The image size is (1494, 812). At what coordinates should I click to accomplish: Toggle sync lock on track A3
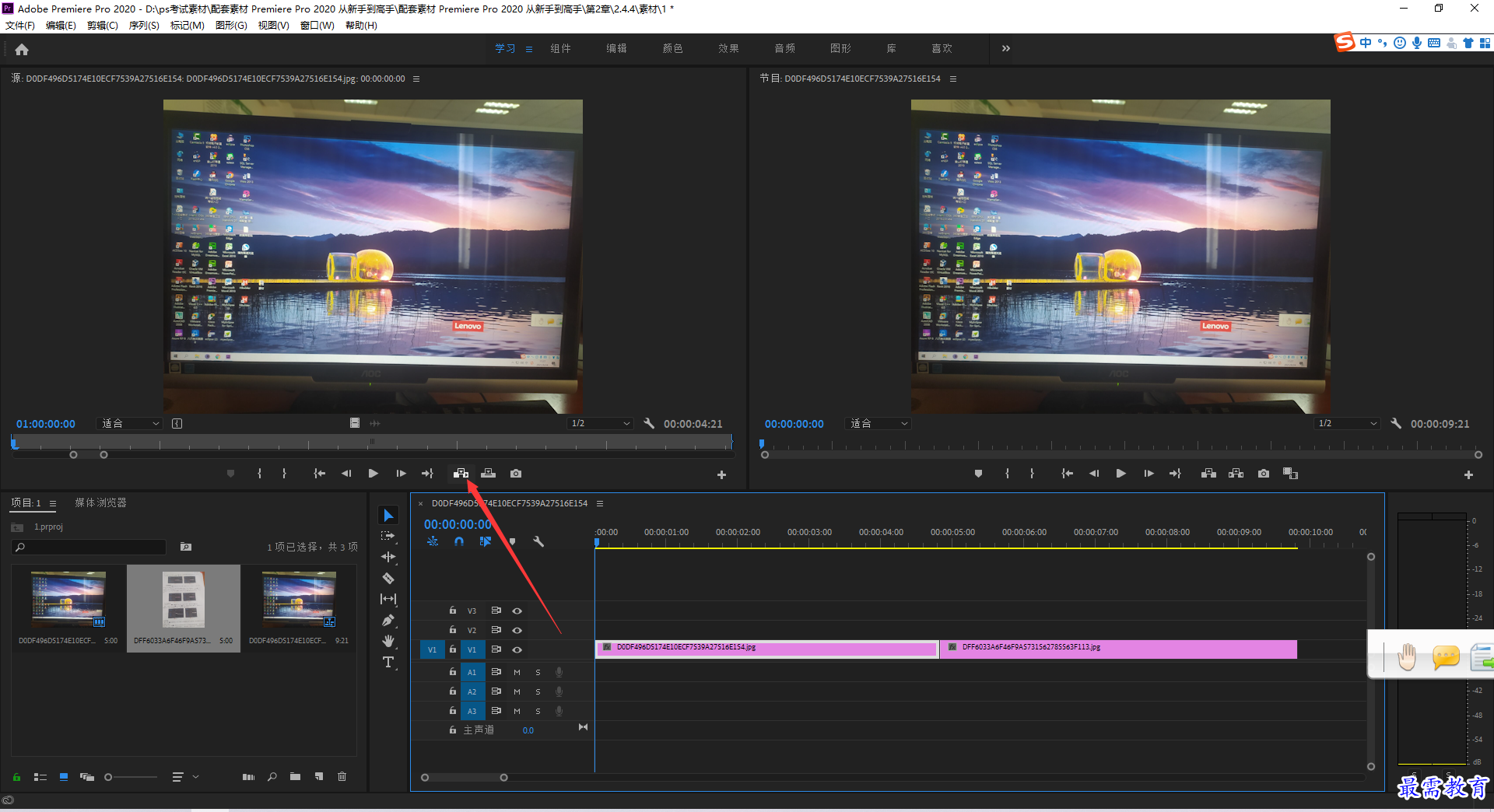click(x=496, y=710)
